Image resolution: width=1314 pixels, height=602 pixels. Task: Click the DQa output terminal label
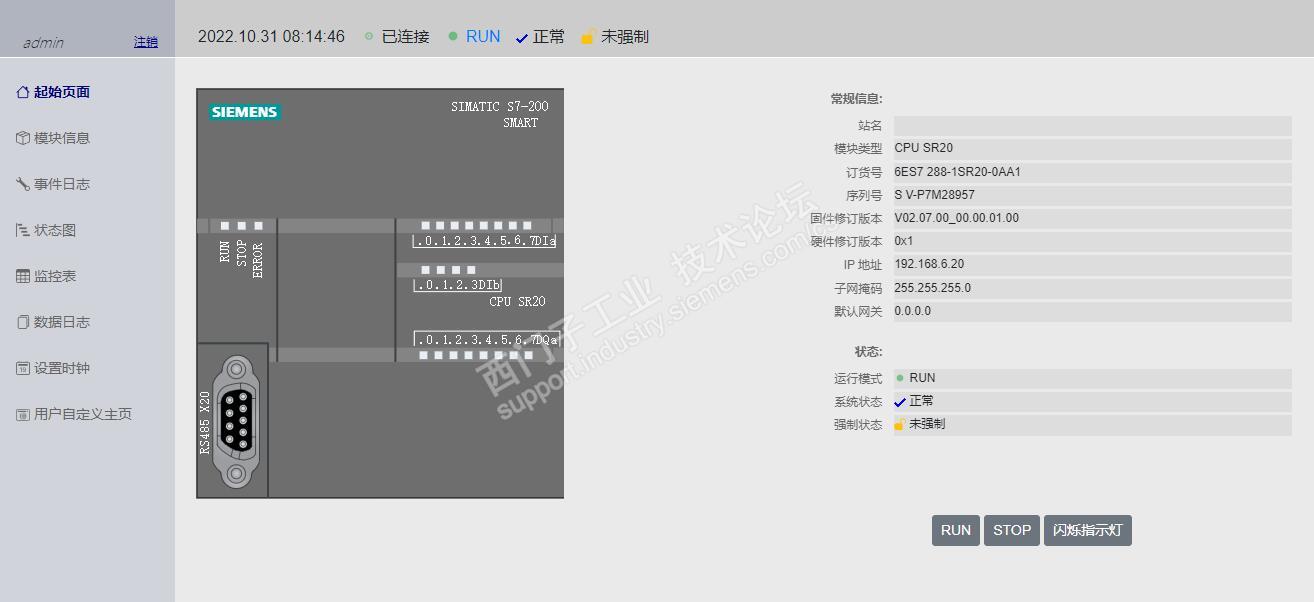[486, 340]
